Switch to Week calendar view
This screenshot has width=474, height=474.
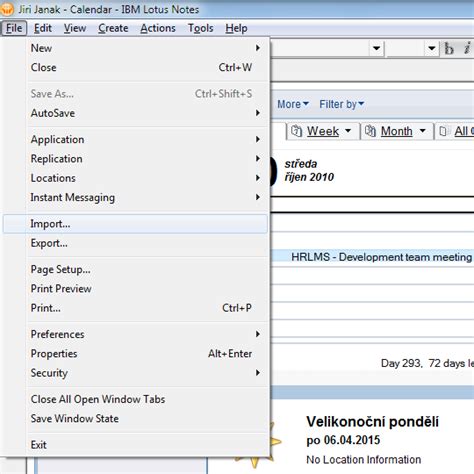tap(323, 131)
